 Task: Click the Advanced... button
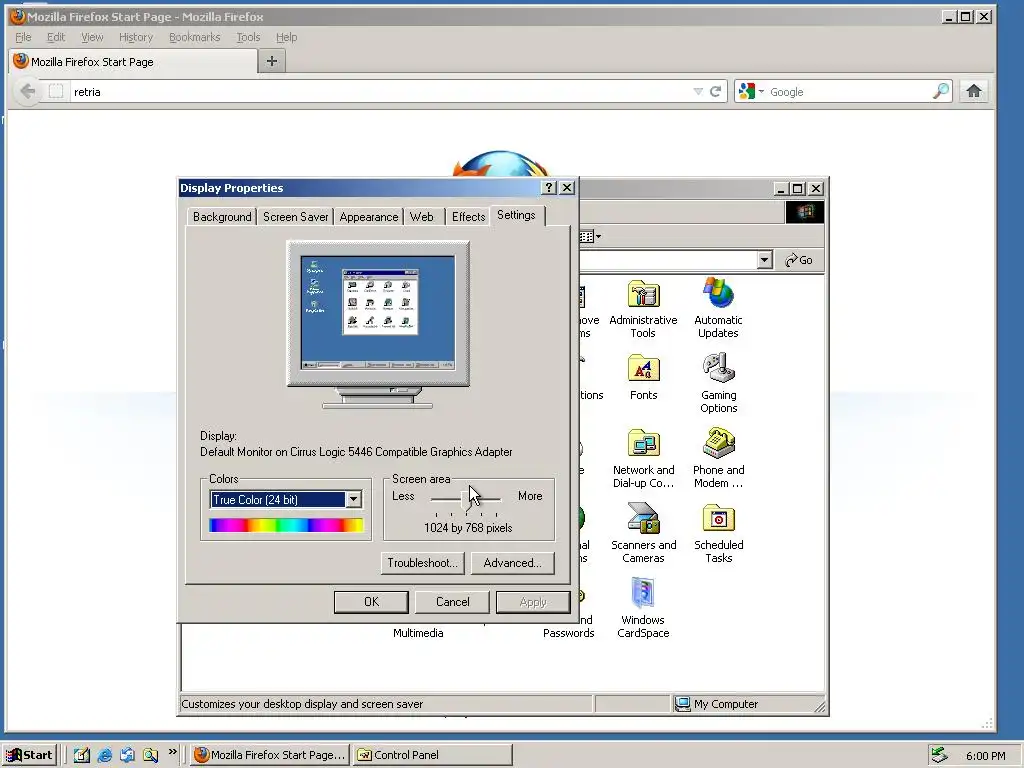[x=513, y=563]
